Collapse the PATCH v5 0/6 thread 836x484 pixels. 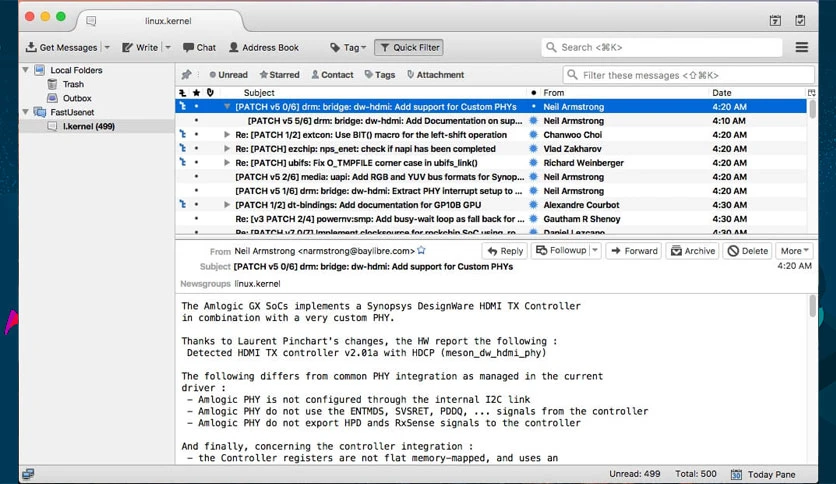coord(227,107)
